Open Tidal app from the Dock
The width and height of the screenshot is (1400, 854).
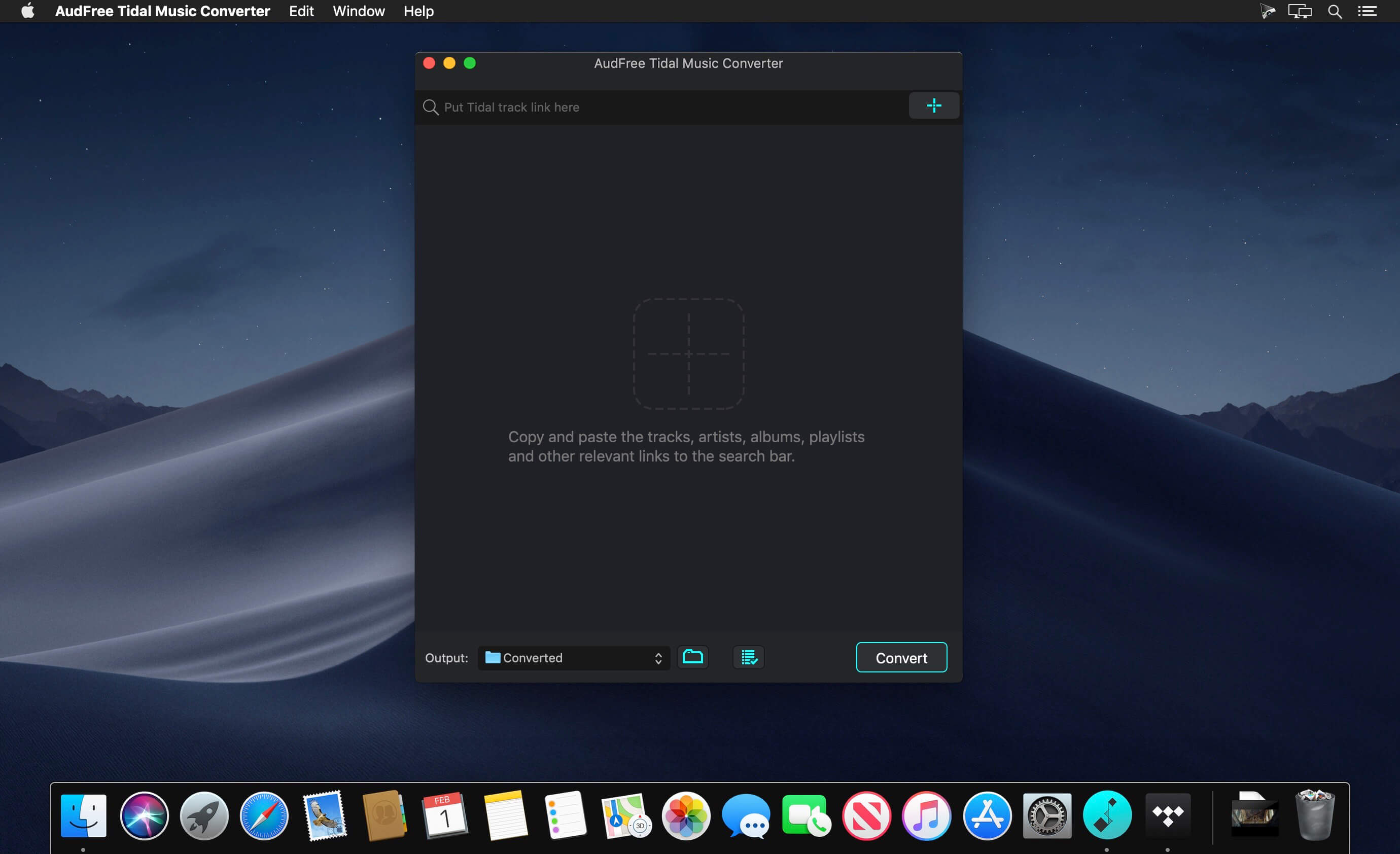pos(1167,815)
